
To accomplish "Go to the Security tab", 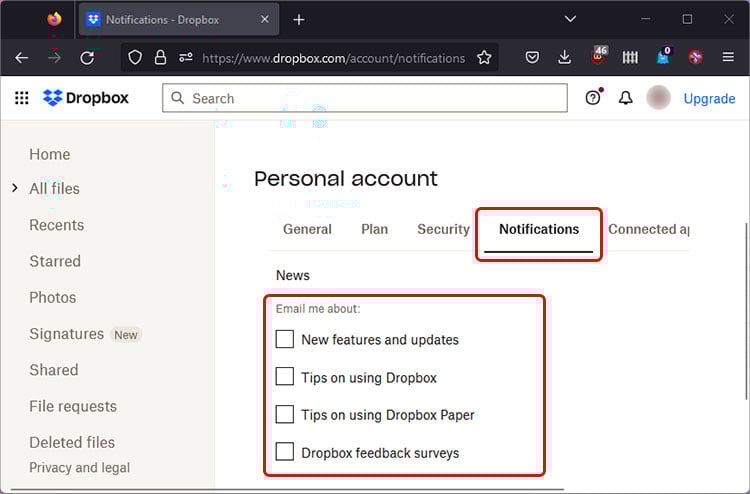I will coord(443,230).
